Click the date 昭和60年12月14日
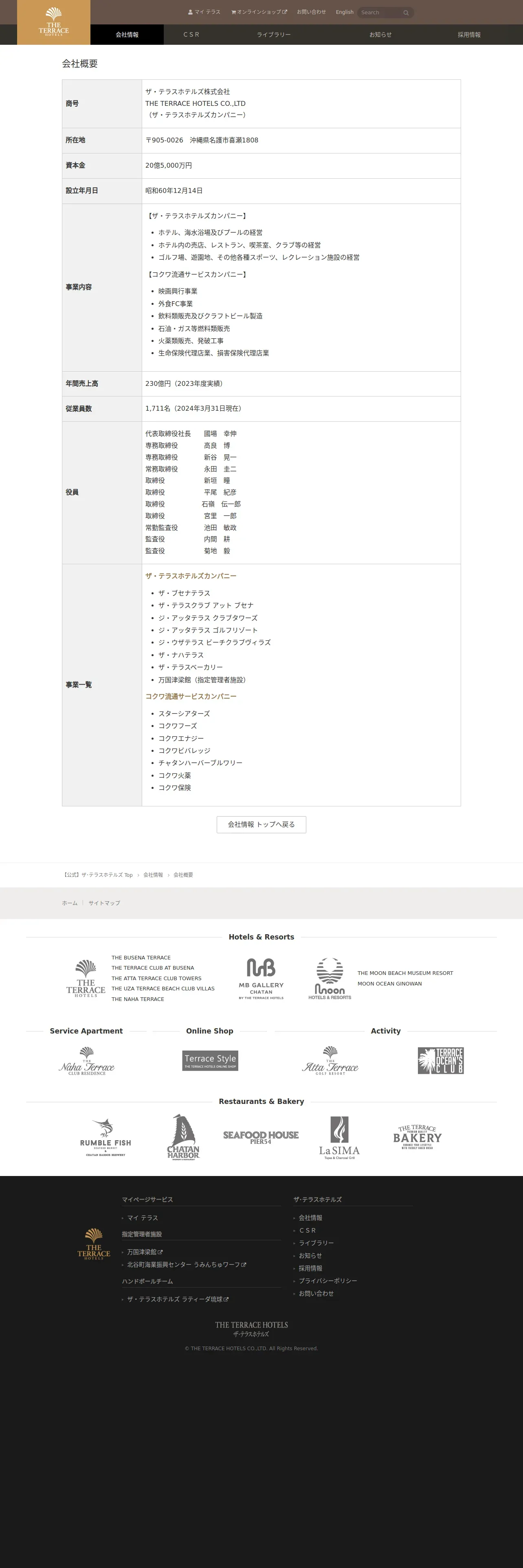The width and height of the screenshot is (523, 1568). pos(174,191)
